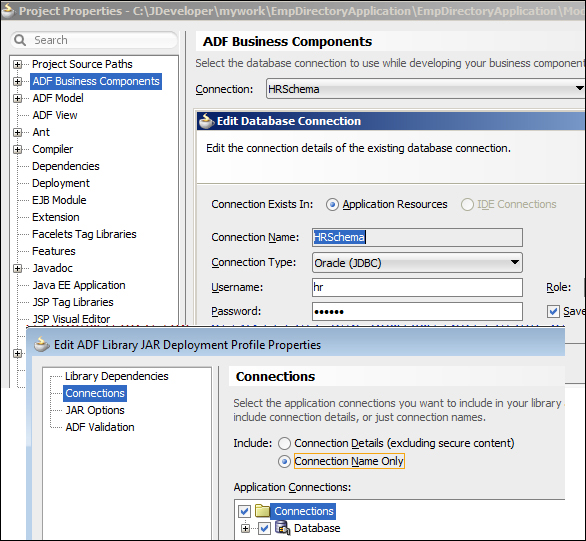Select the Connection Name Only option
586x541 pixels.
(x=284, y=462)
